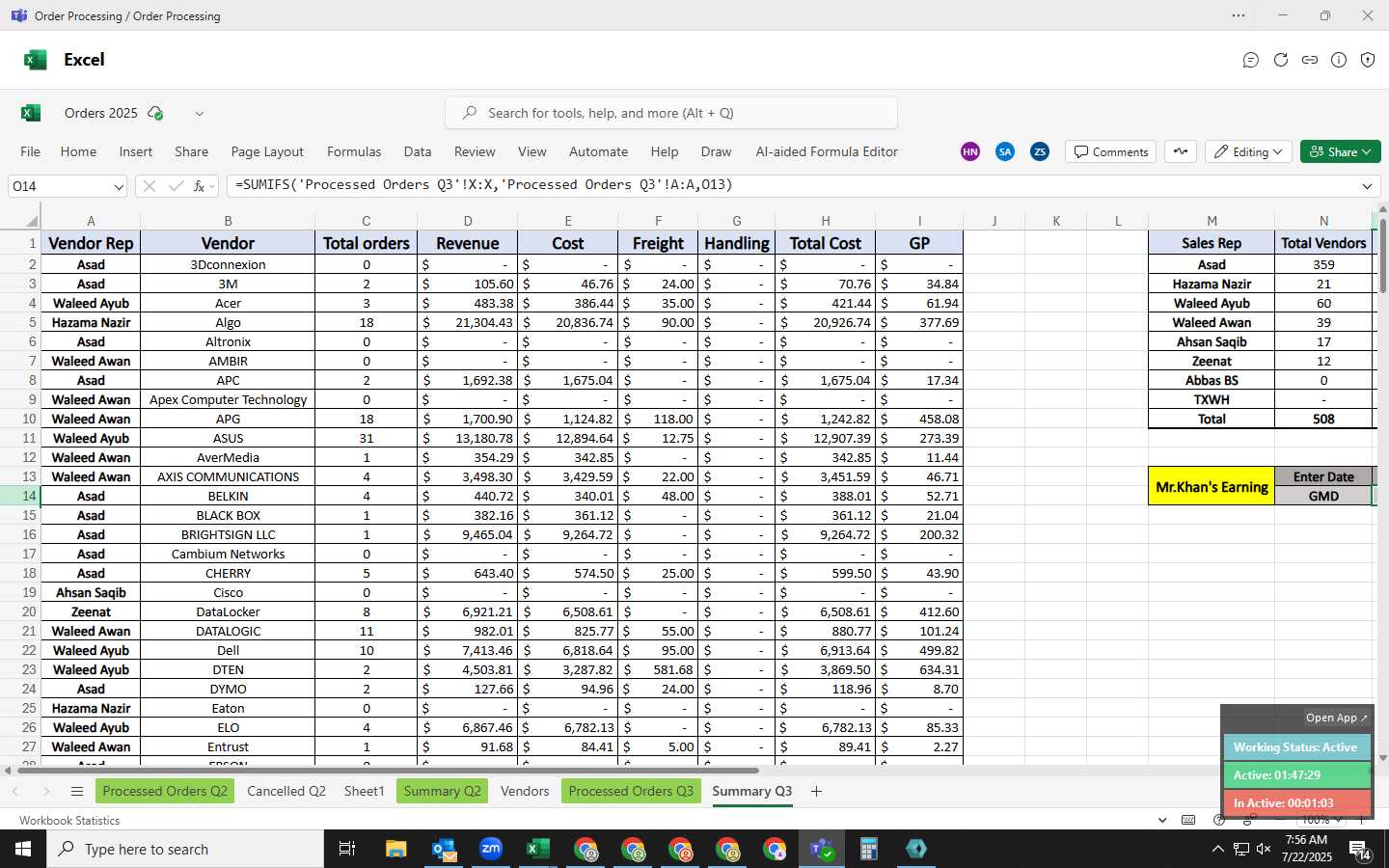
Task: Select the Total 508 value cell
Action: pos(1323,419)
